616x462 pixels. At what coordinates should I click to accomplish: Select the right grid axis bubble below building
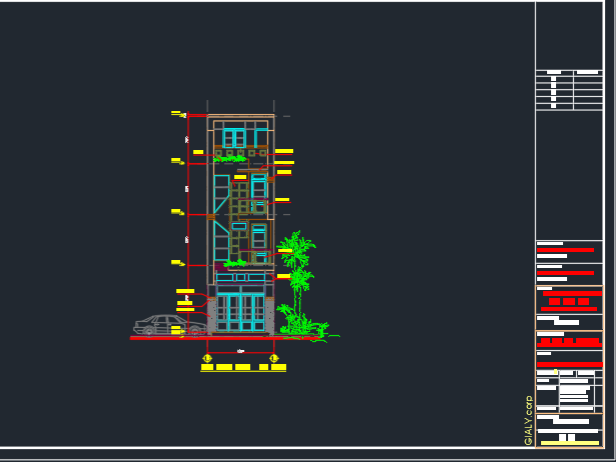pos(274,357)
